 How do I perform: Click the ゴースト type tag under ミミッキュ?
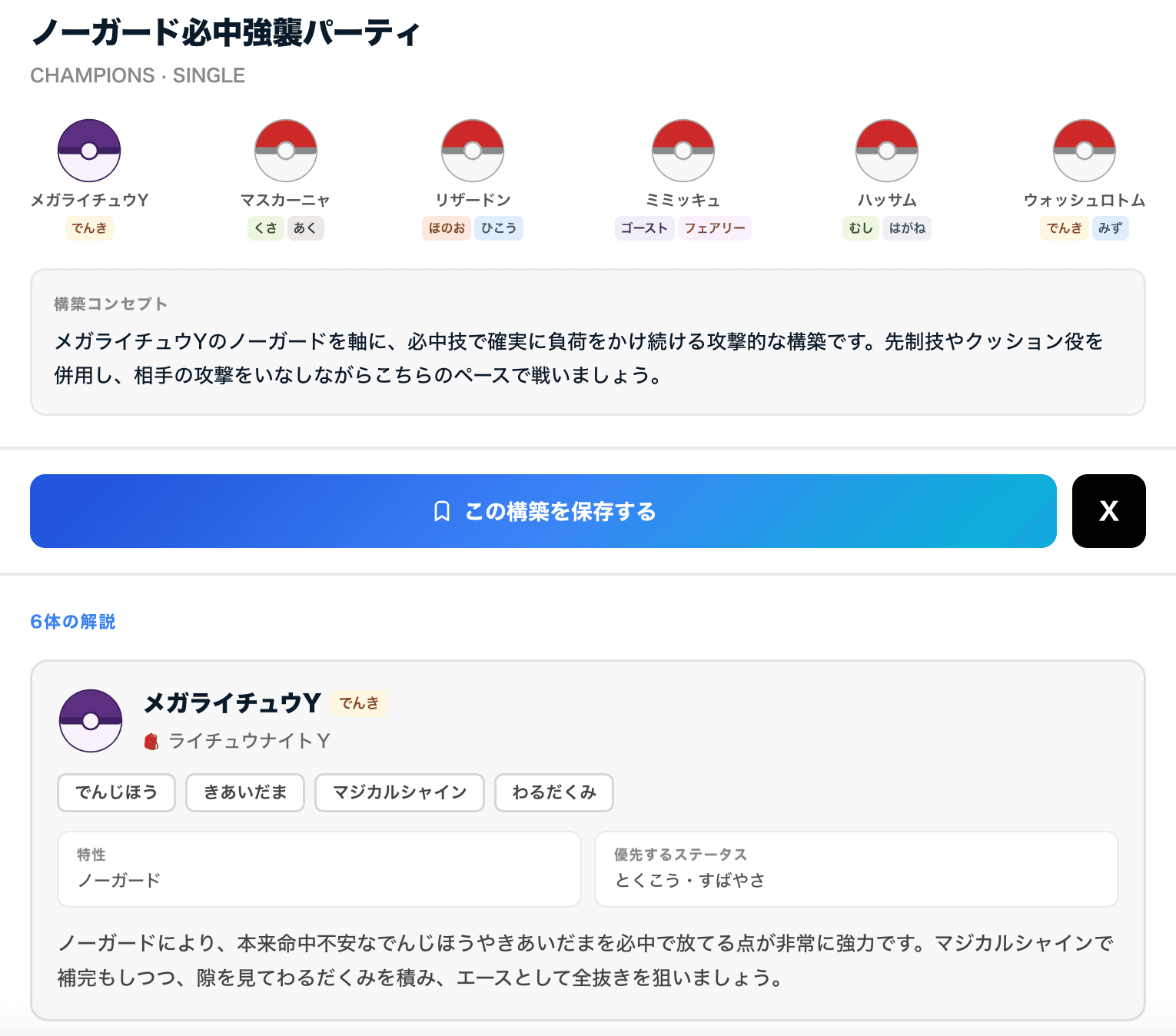coord(644,228)
